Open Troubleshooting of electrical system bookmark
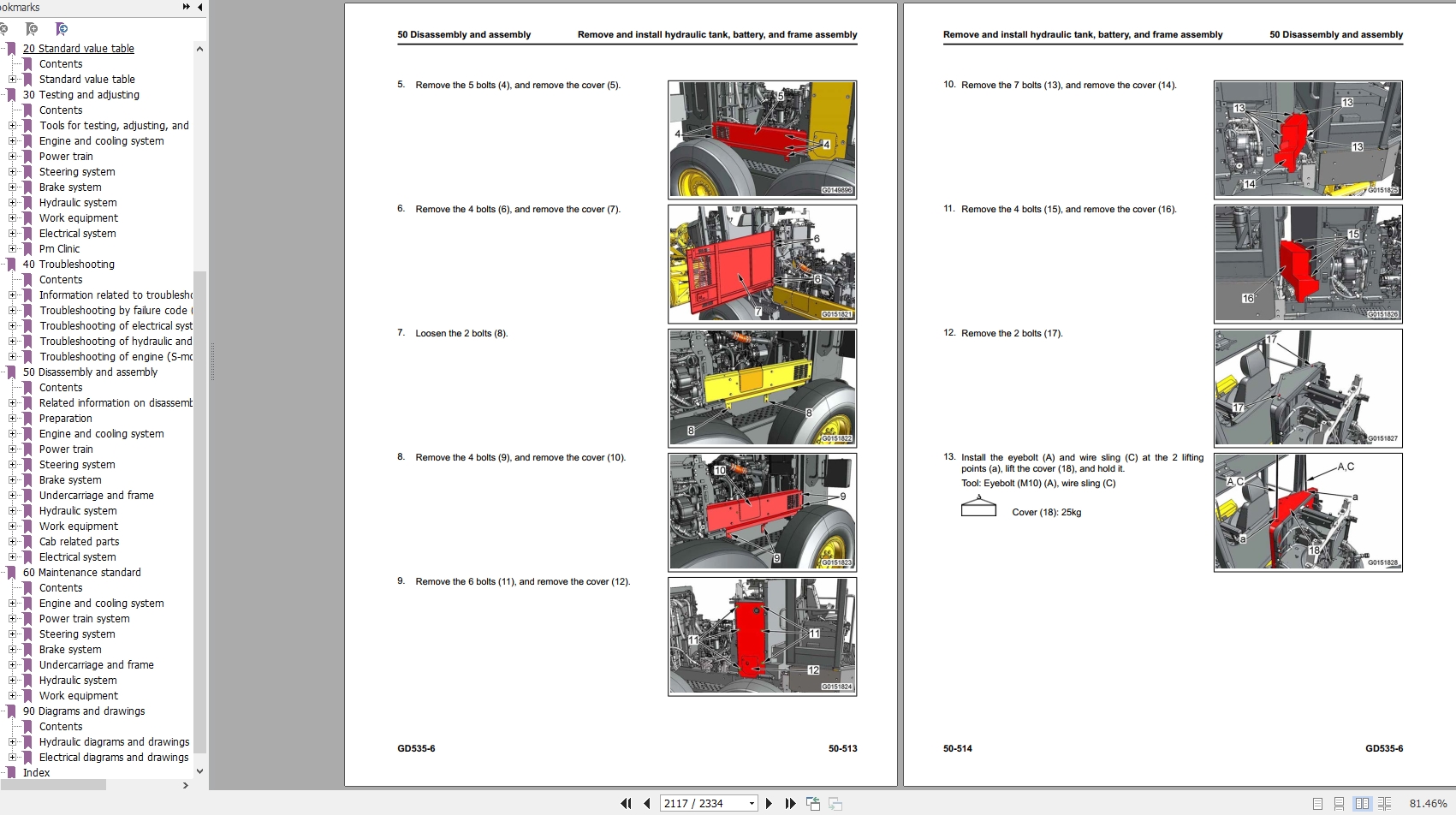This screenshot has height=815, width=1456. pyautogui.click(x=116, y=326)
